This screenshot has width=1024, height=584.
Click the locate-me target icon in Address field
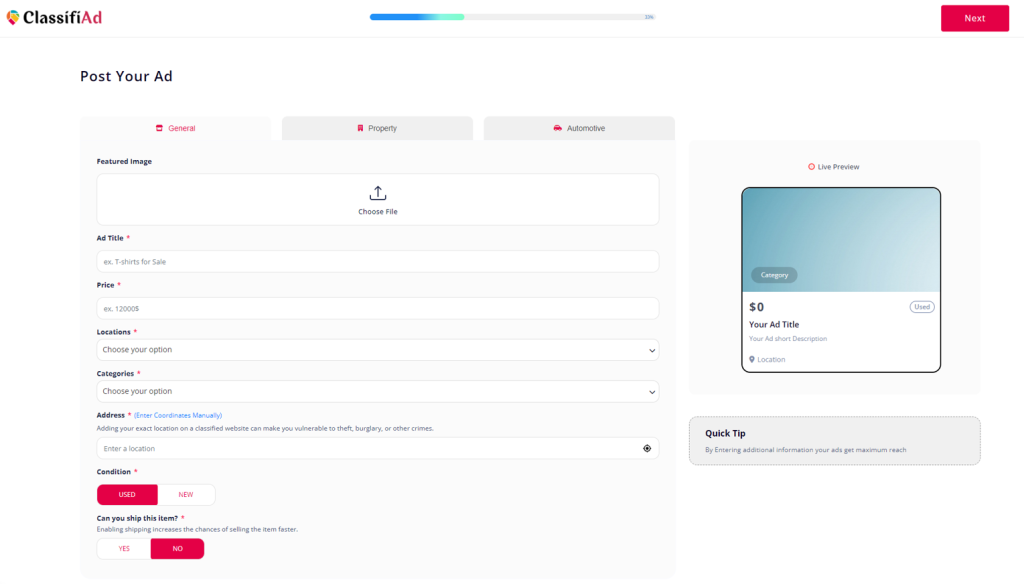(x=647, y=449)
